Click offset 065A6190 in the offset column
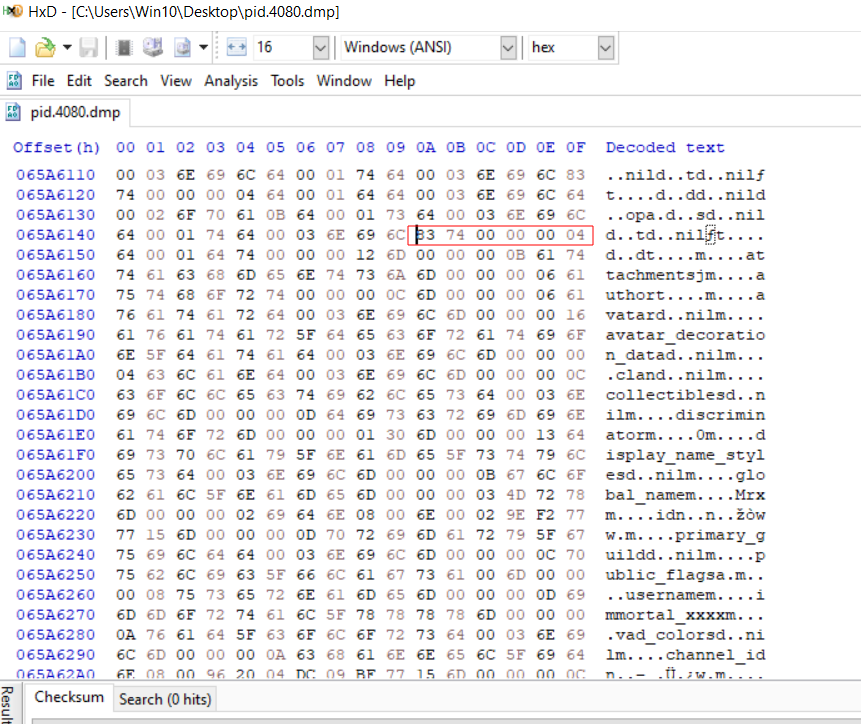Image resolution: width=861 pixels, height=724 pixels. click(x=55, y=335)
